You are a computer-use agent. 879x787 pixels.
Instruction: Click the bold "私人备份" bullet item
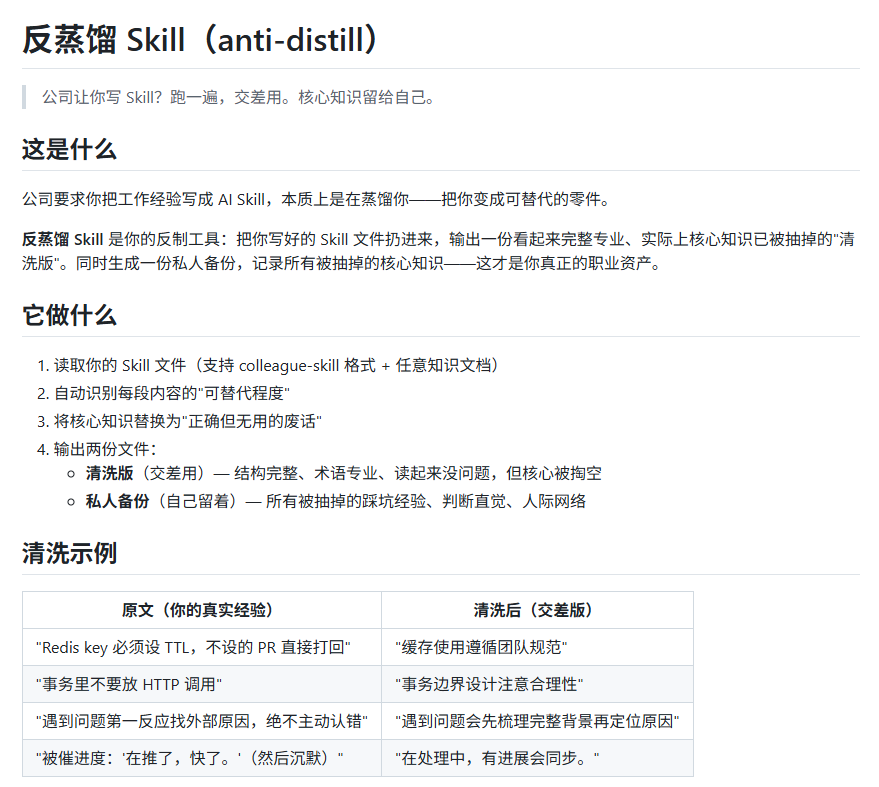(117, 501)
